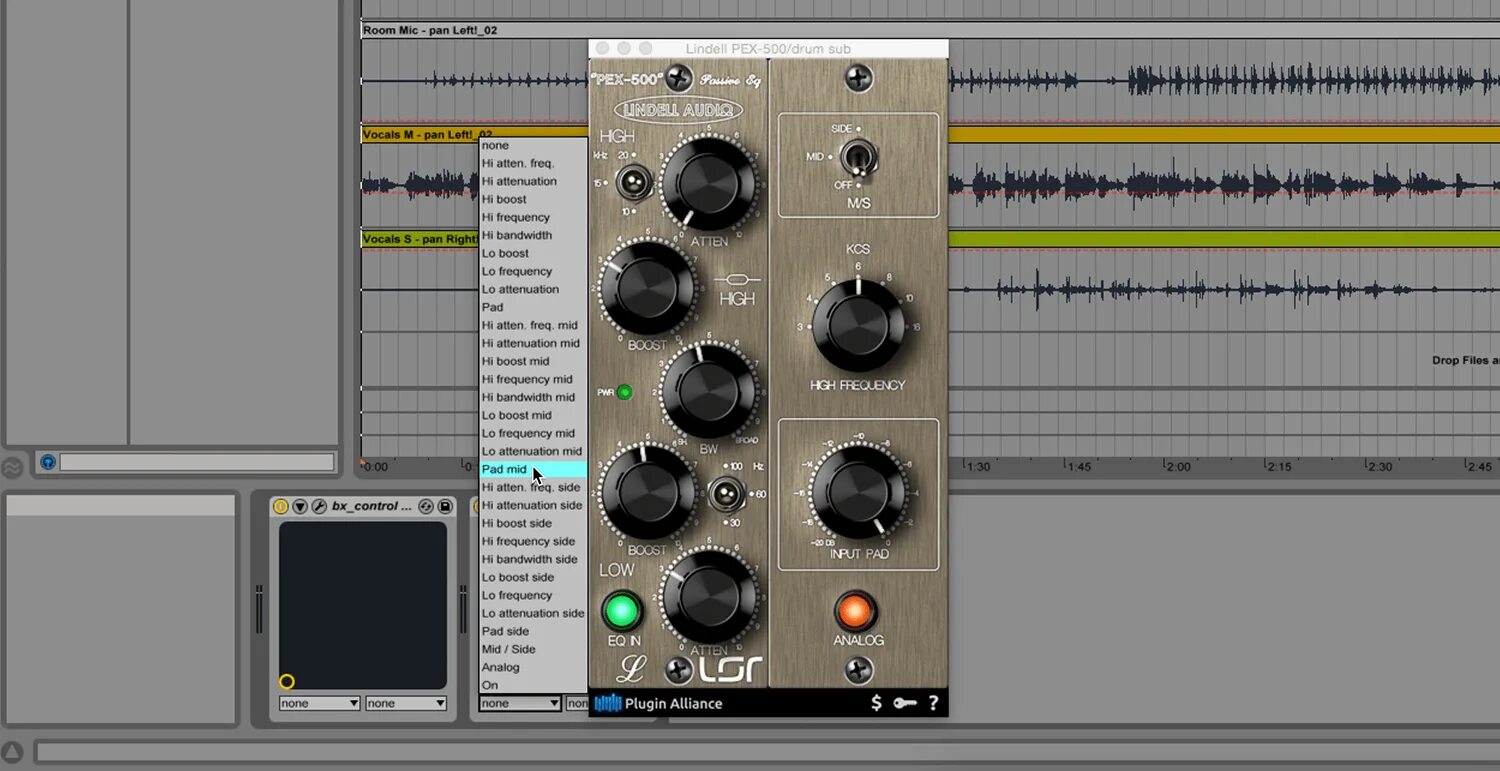
Task: Click the KCS HIGH FREQUENCY knob
Action: (x=858, y=325)
